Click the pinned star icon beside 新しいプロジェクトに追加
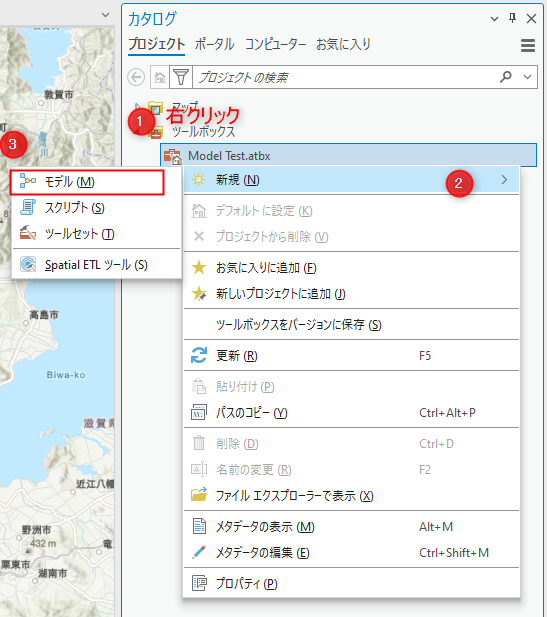Screen dimensions: 547x617 coord(199,293)
